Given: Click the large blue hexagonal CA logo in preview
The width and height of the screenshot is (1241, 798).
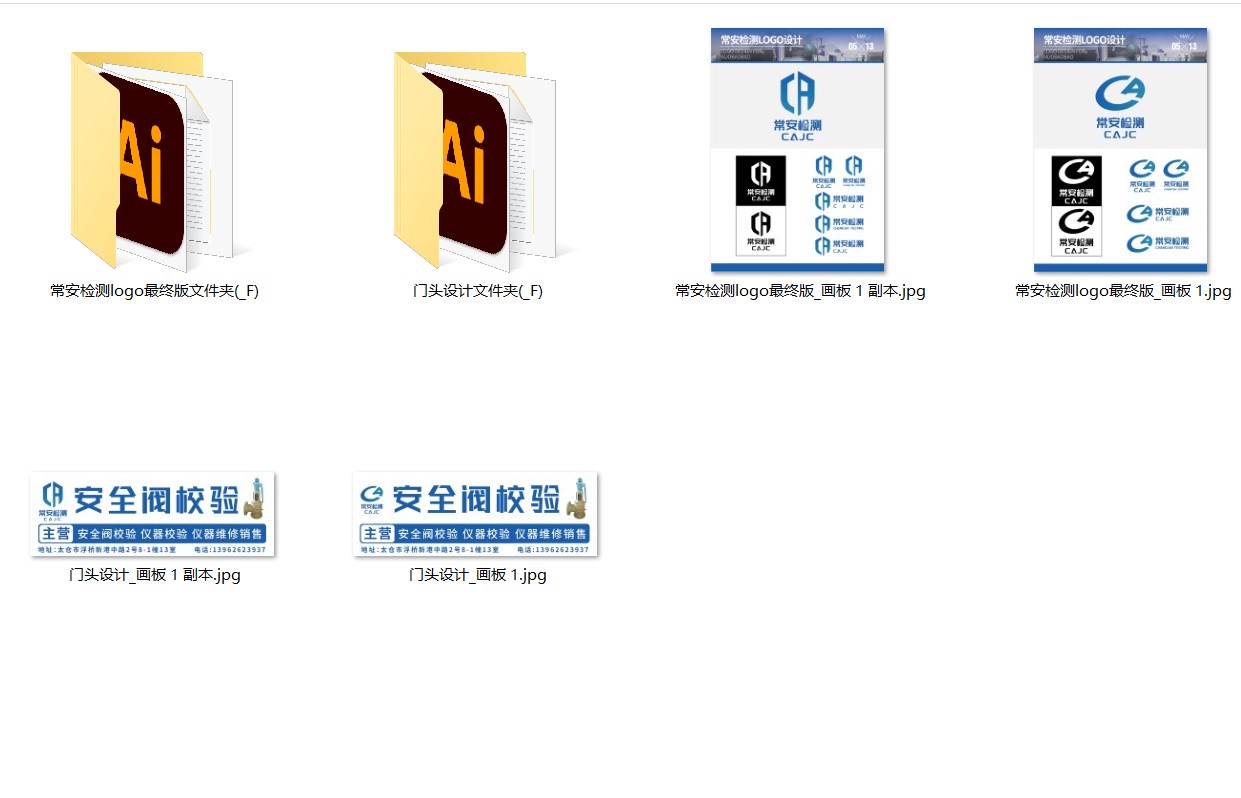Looking at the screenshot, I should [x=797, y=93].
